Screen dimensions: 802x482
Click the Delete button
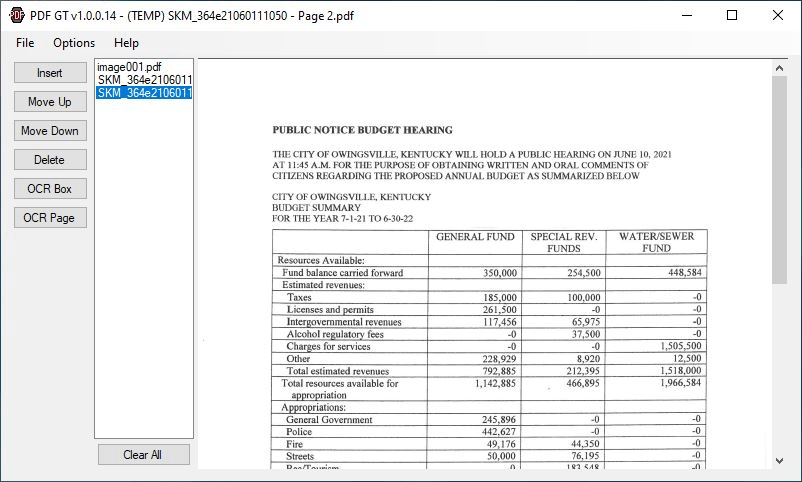coord(50,160)
